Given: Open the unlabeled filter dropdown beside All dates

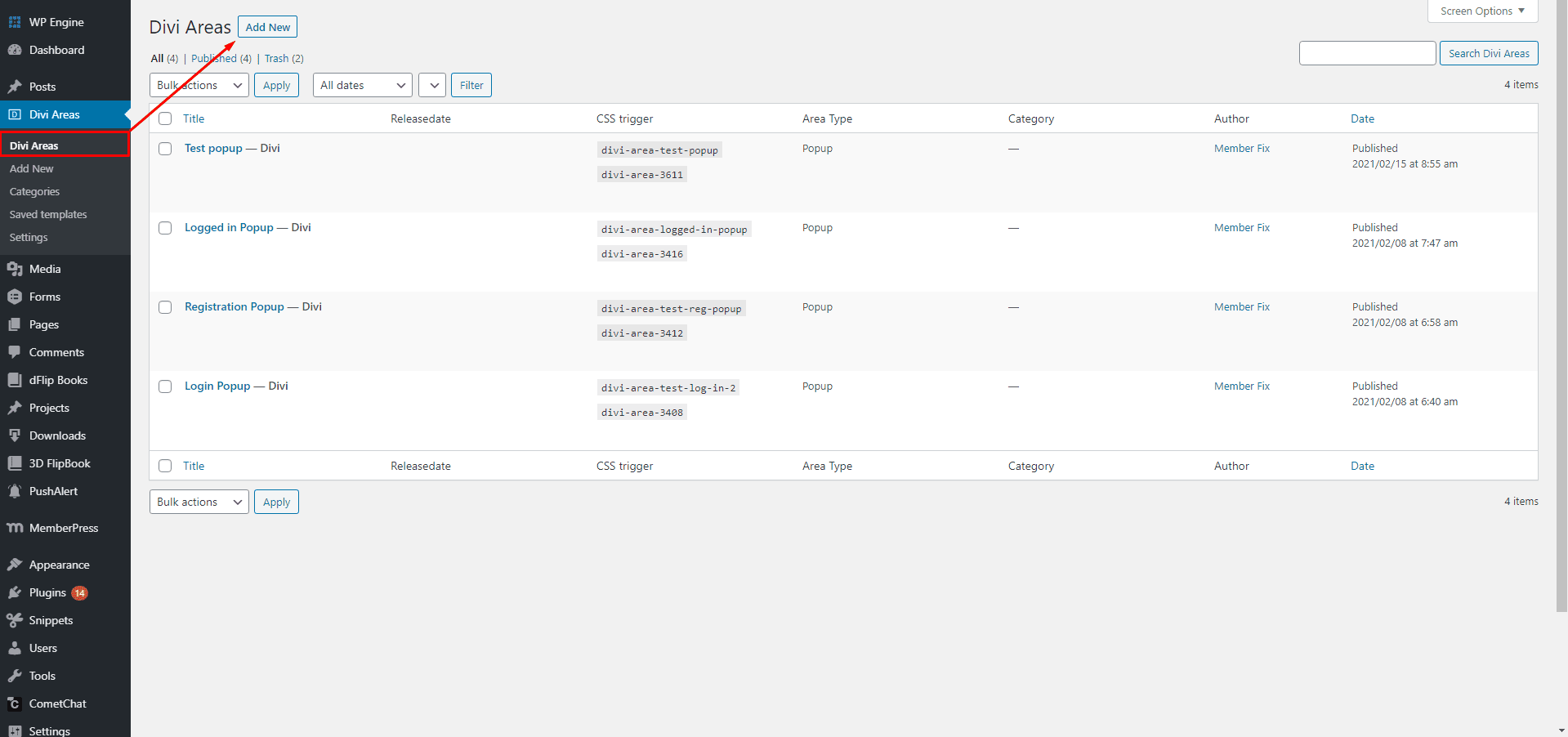Looking at the screenshot, I should [431, 85].
